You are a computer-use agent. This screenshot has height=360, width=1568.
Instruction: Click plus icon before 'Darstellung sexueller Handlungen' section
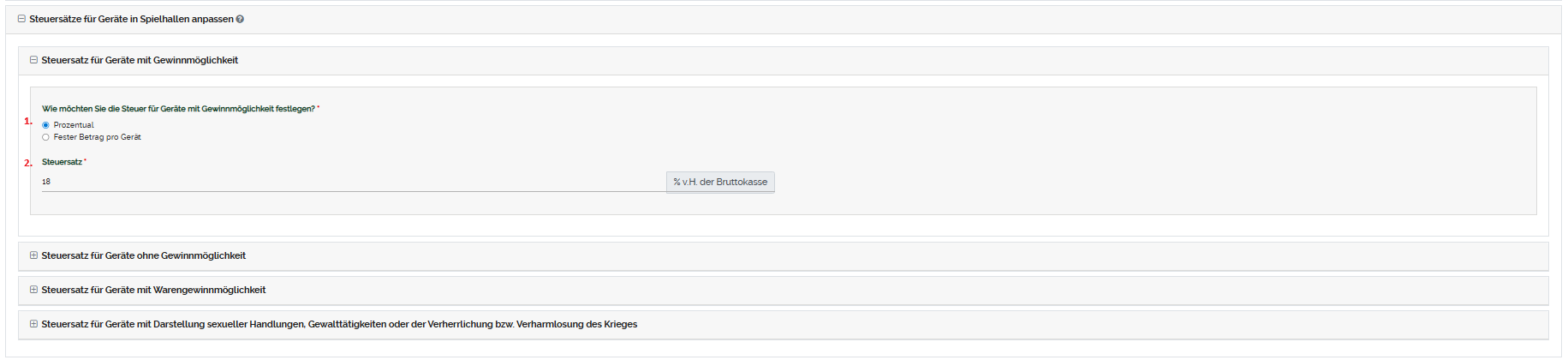click(33, 324)
